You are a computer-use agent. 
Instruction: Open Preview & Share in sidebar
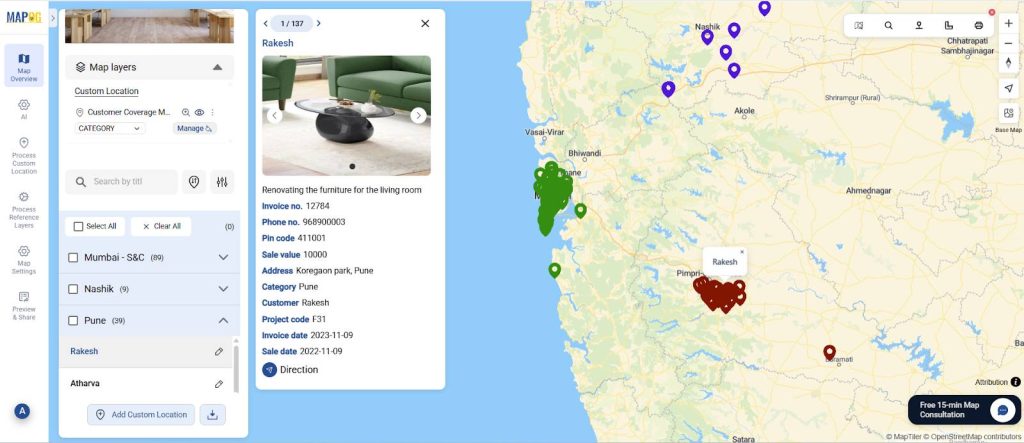pyautogui.click(x=24, y=306)
